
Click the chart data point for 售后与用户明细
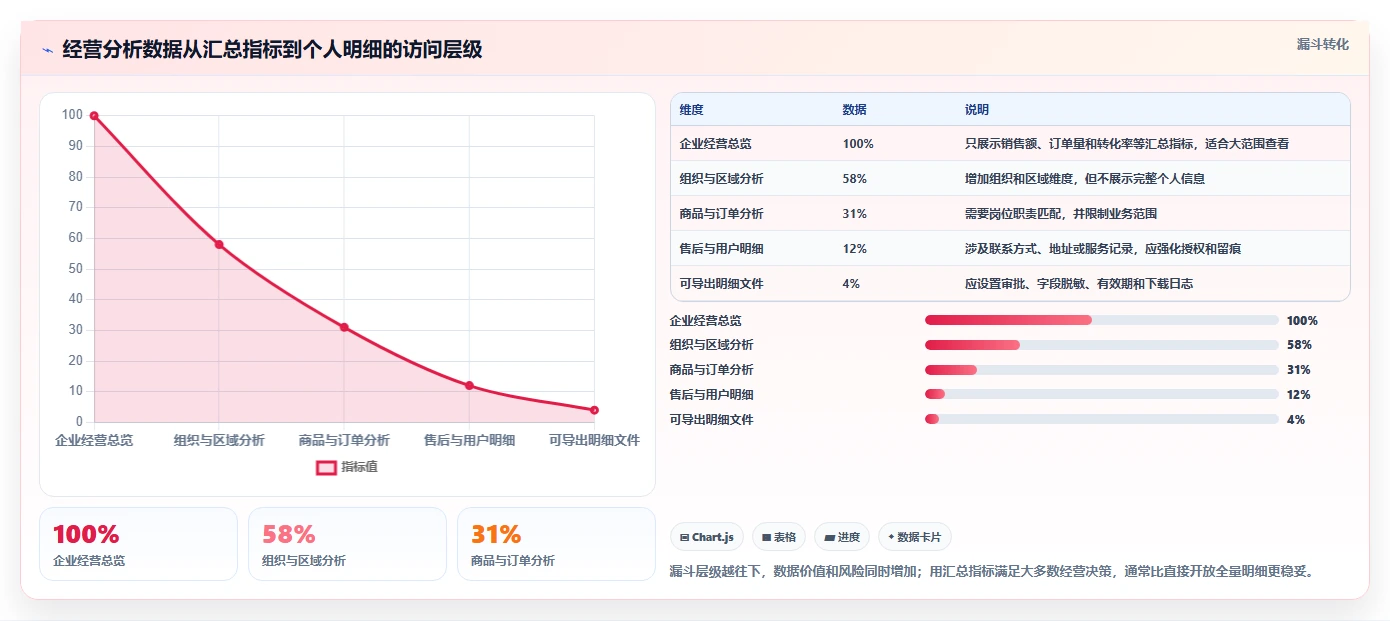click(469, 385)
